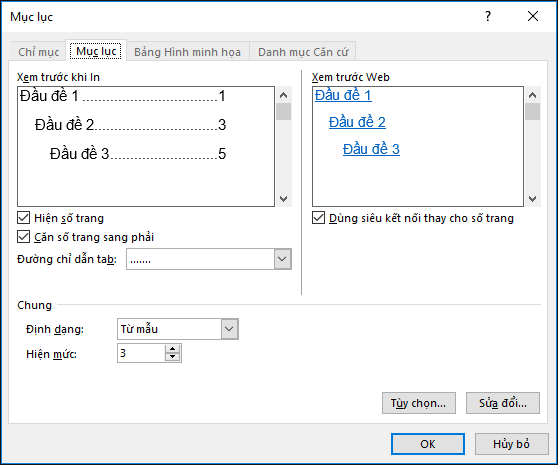
Task: Toggle Dùng siêu kết nối thay cho số trang
Action: 319,218
